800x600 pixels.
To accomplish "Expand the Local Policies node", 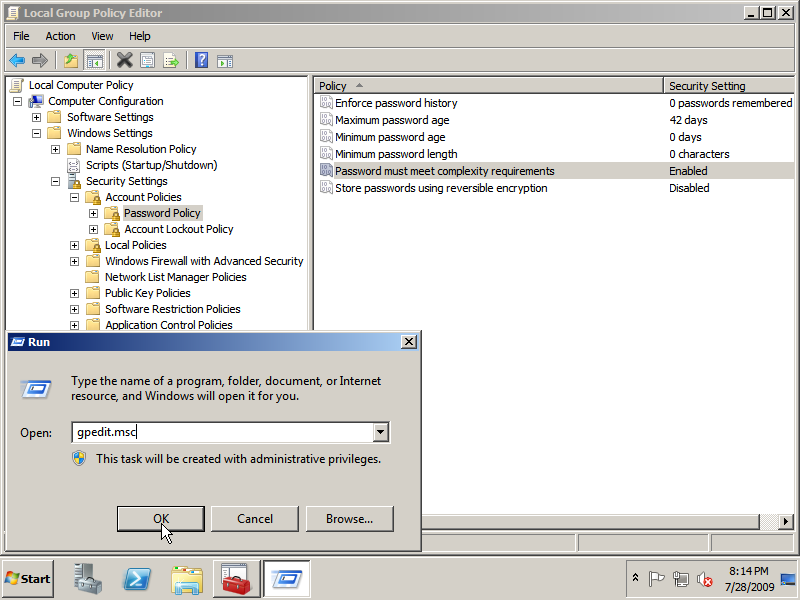I will pyautogui.click(x=74, y=245).
